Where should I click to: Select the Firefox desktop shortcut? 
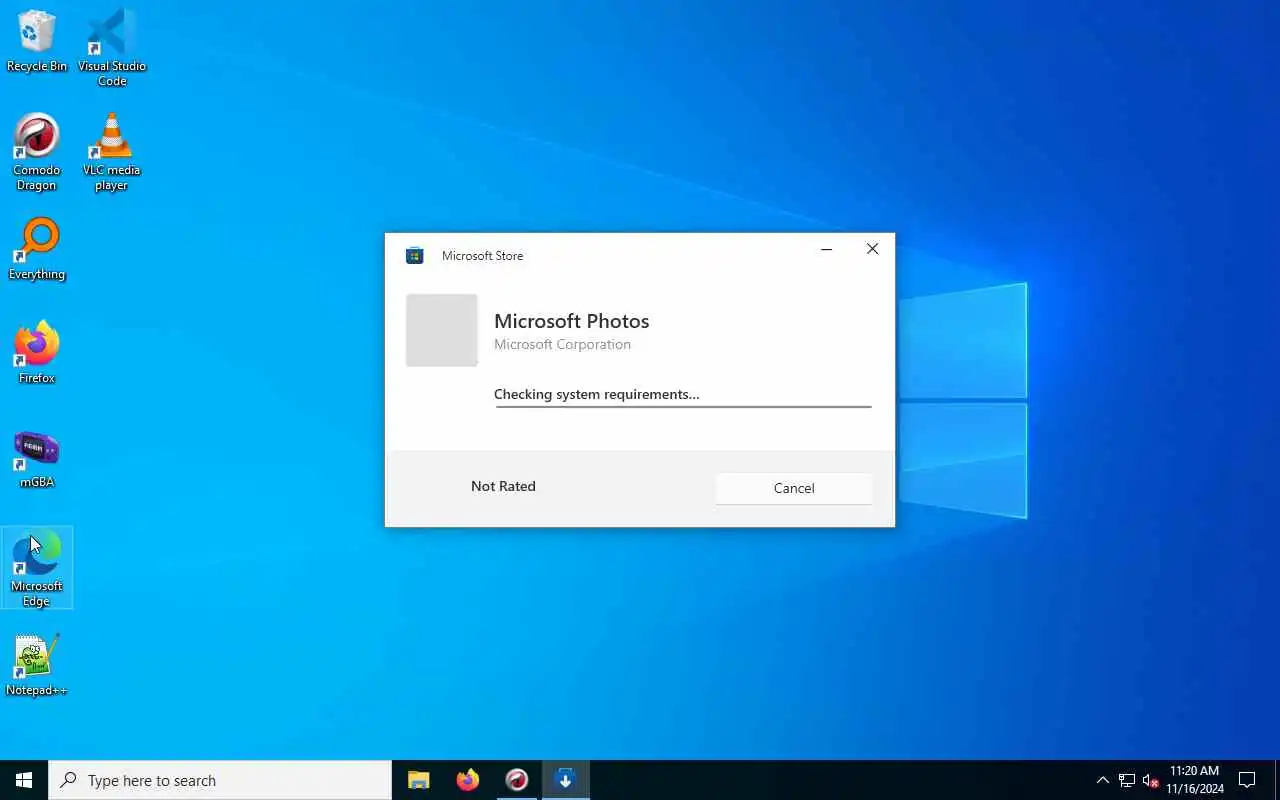coord(37,352)
